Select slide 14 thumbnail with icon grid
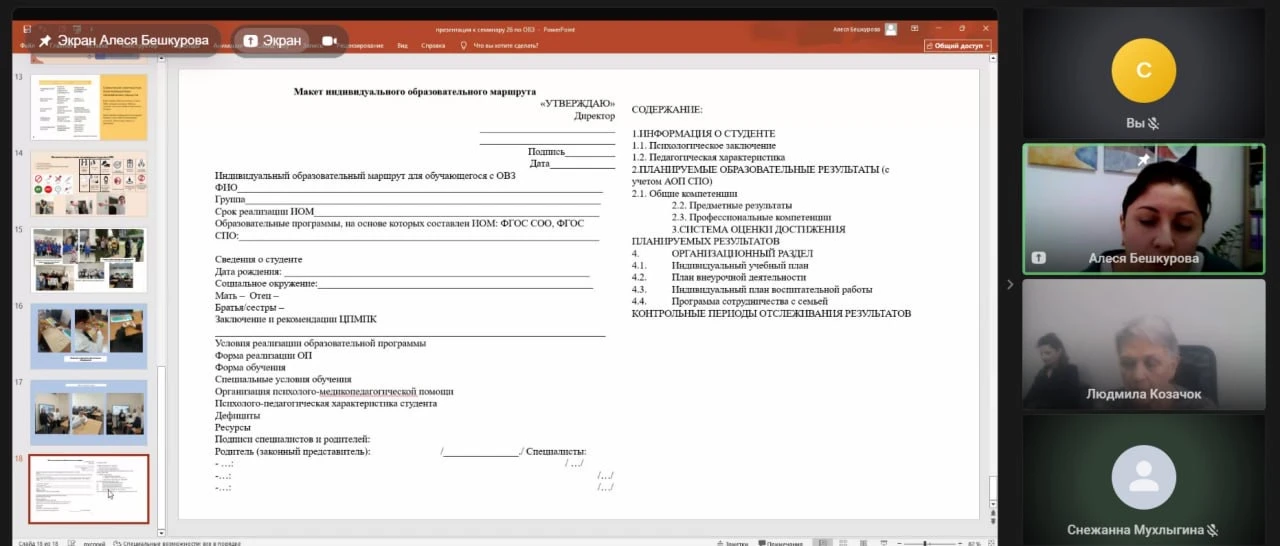1280x546 pixels. pyautogui.click(x=88, y=182)
